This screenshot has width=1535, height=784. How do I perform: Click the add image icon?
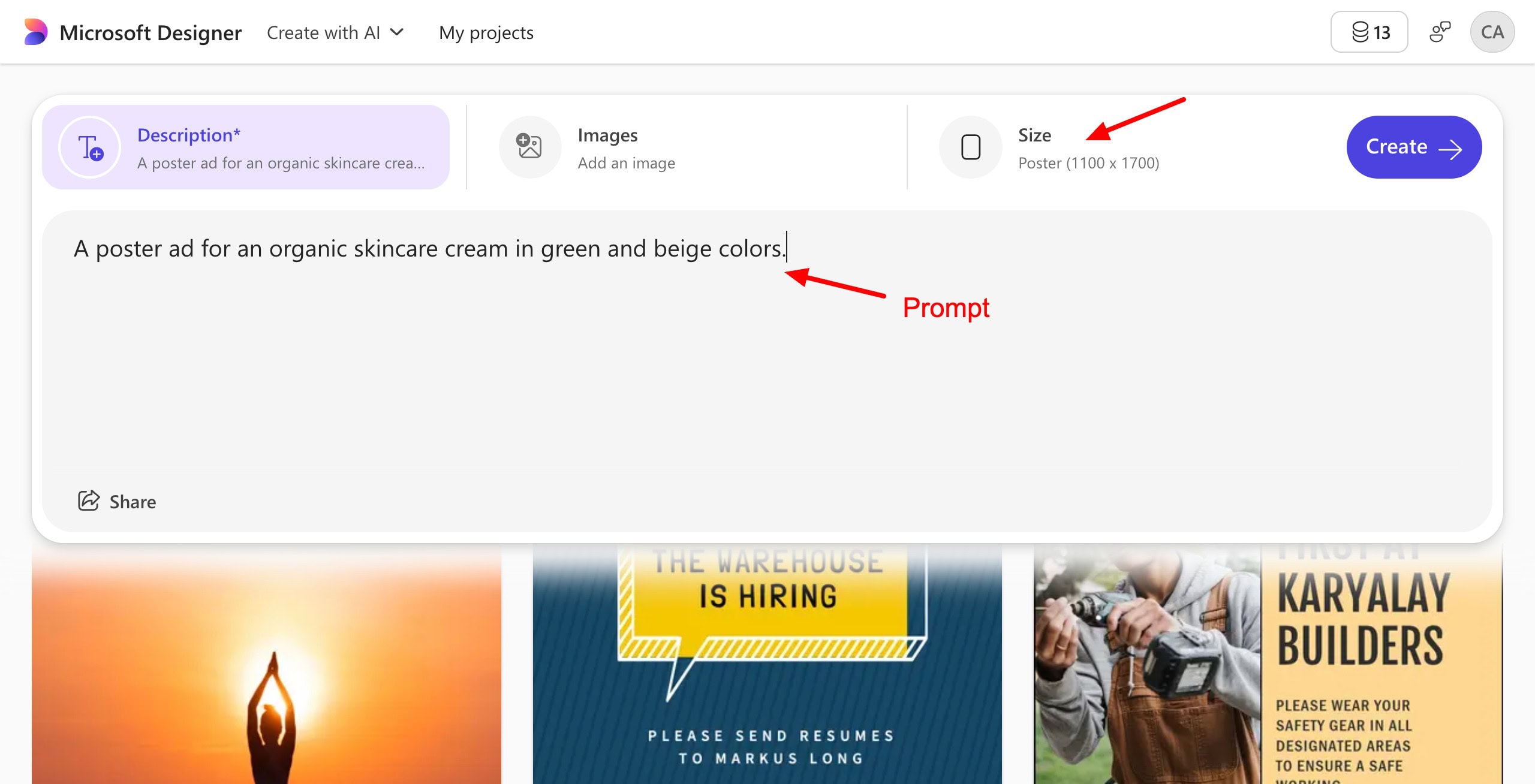point(529,147)
